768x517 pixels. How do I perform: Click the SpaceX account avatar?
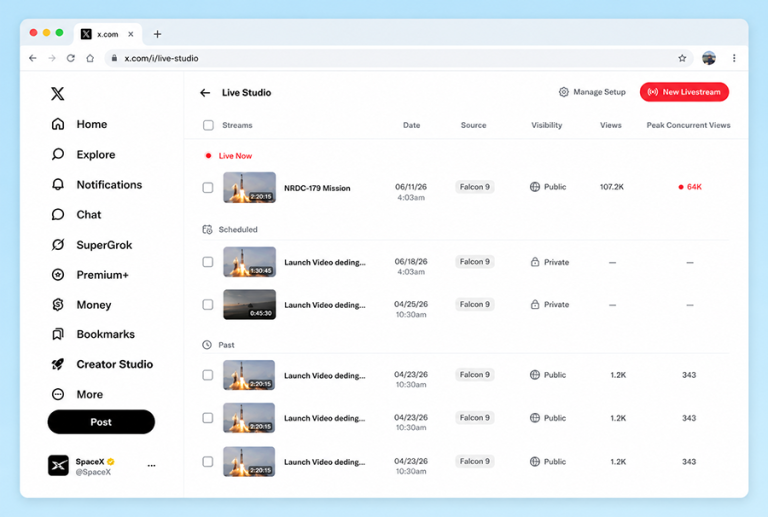58,466
